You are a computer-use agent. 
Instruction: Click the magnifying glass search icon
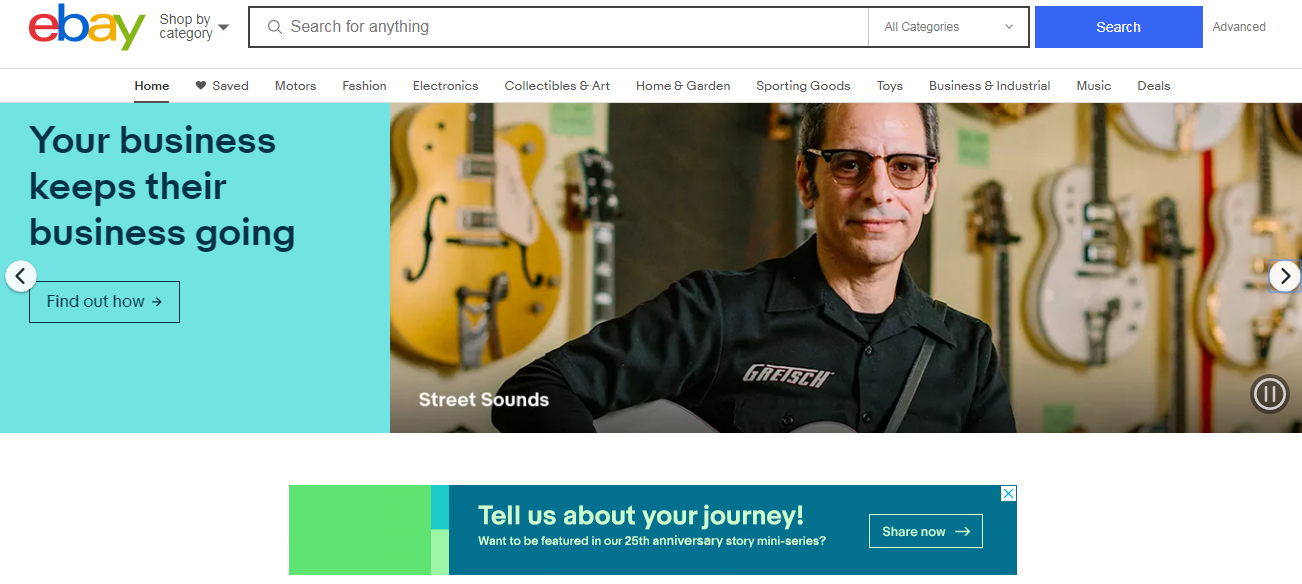(275, 27)
